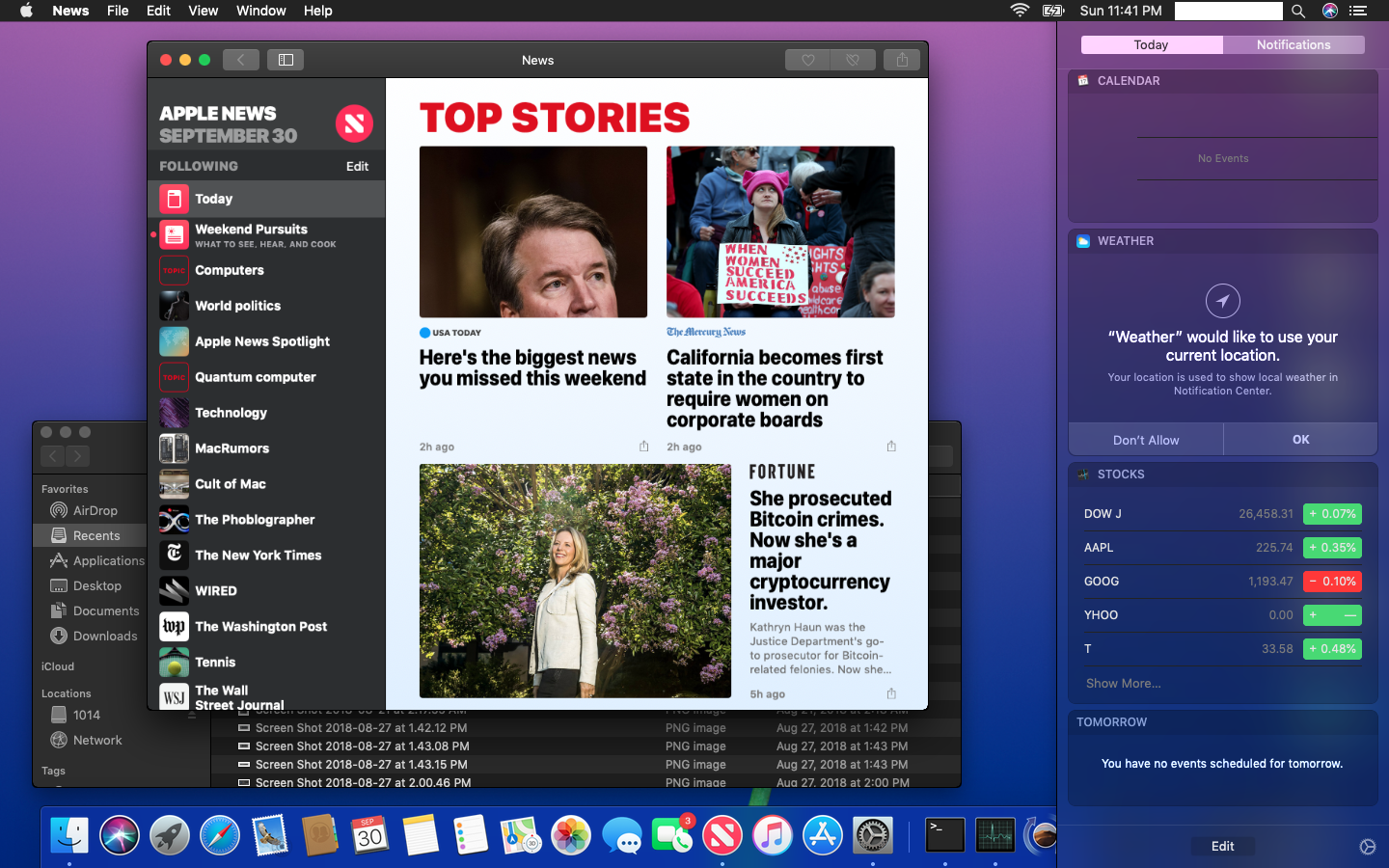This screenshot has width=1389, height=868.
Task: Click OK to allow Weather location
Action: pos(1300,440)
